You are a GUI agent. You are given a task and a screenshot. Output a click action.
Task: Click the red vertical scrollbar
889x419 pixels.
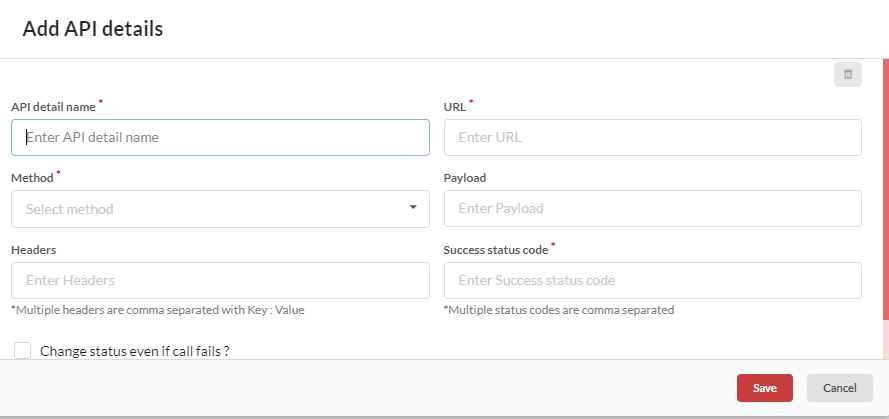click(886, 189)
